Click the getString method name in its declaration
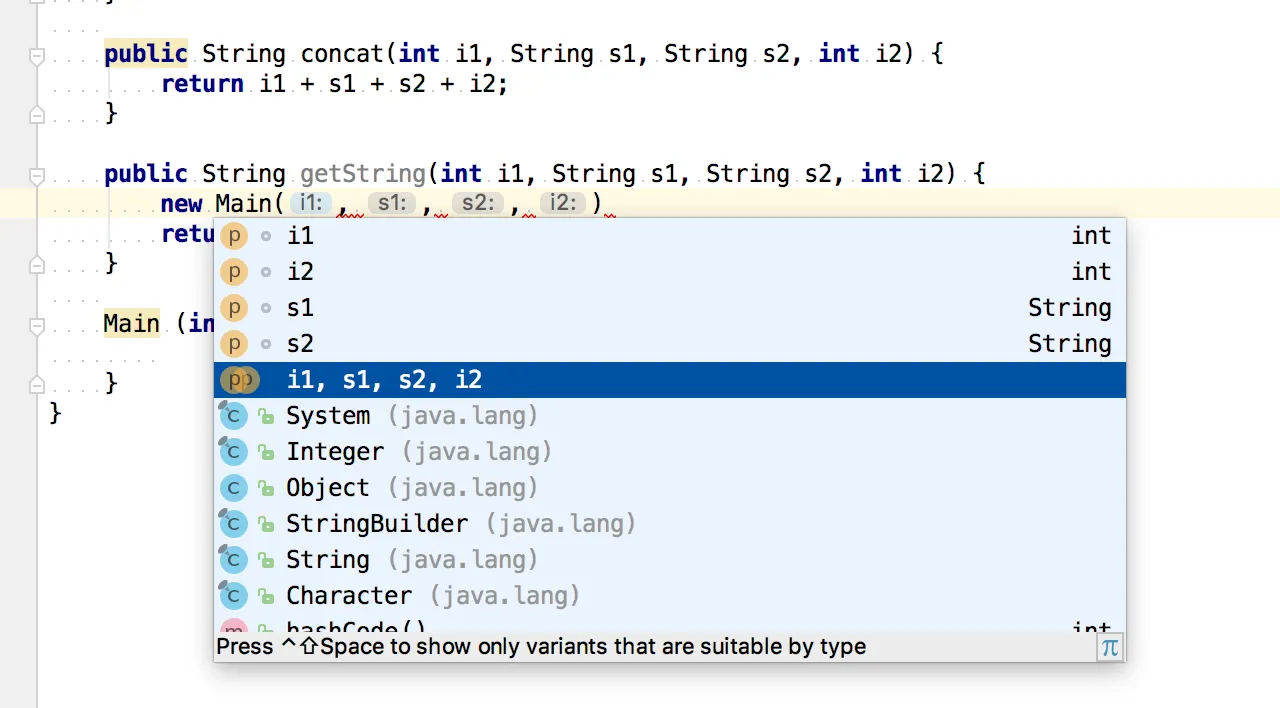Screen dimensions: 1280x708 point(363,174)
